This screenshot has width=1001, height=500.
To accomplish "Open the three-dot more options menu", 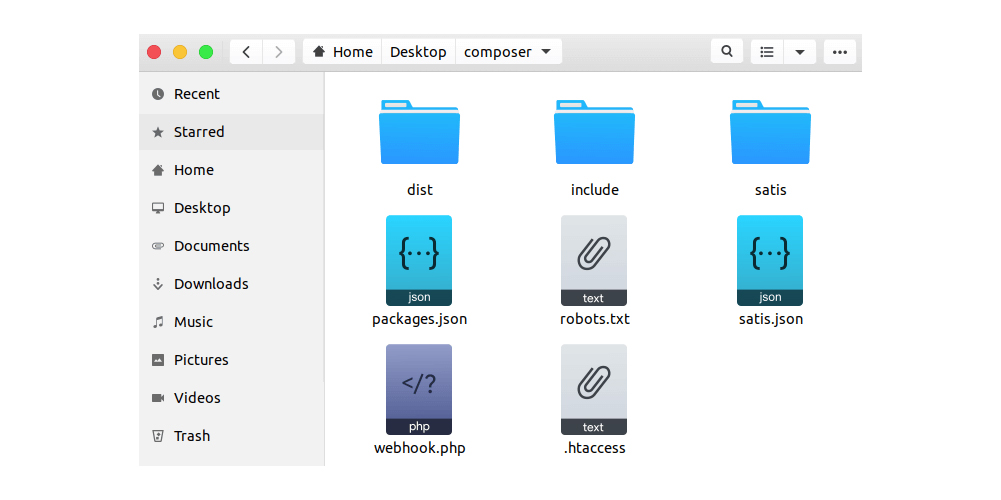I will tap(839, 52).
